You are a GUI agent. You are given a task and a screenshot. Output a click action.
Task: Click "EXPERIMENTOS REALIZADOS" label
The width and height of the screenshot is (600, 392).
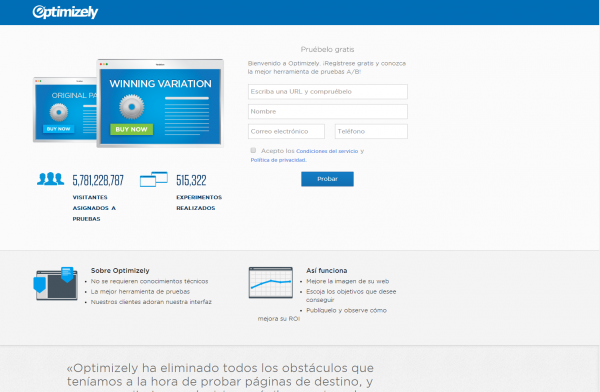[x=199, y=203]
